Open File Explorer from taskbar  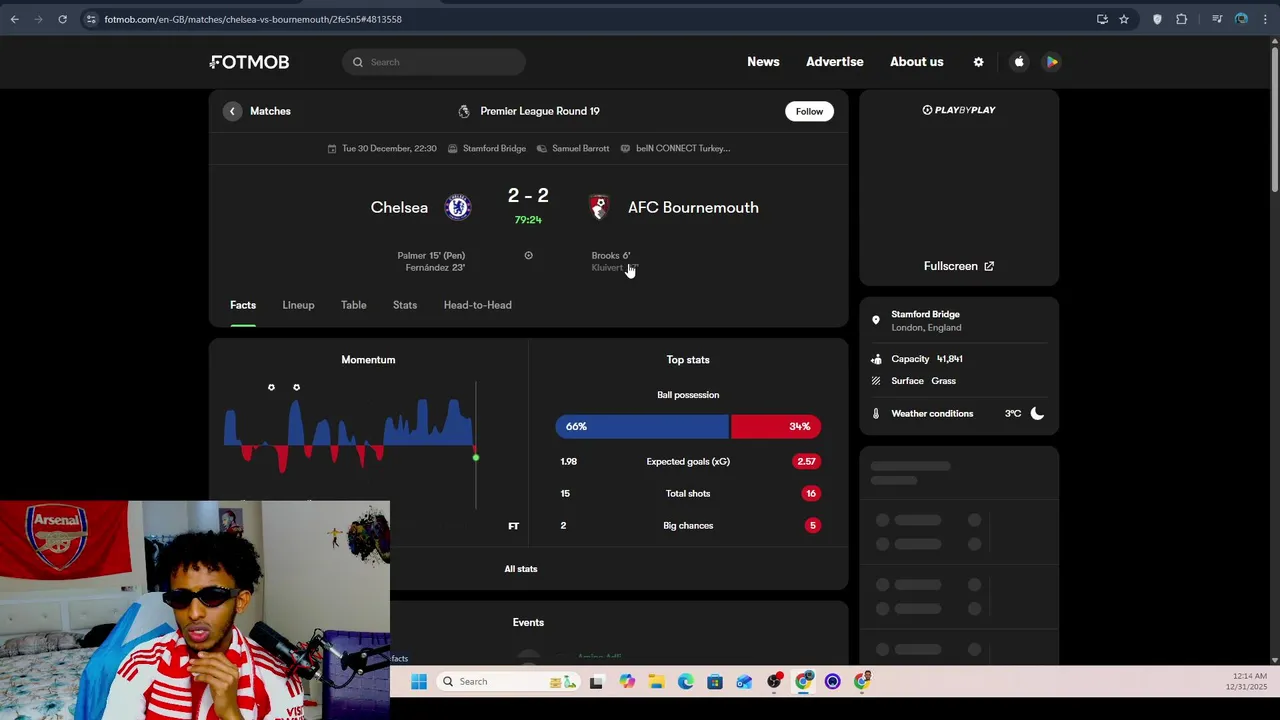656,682
